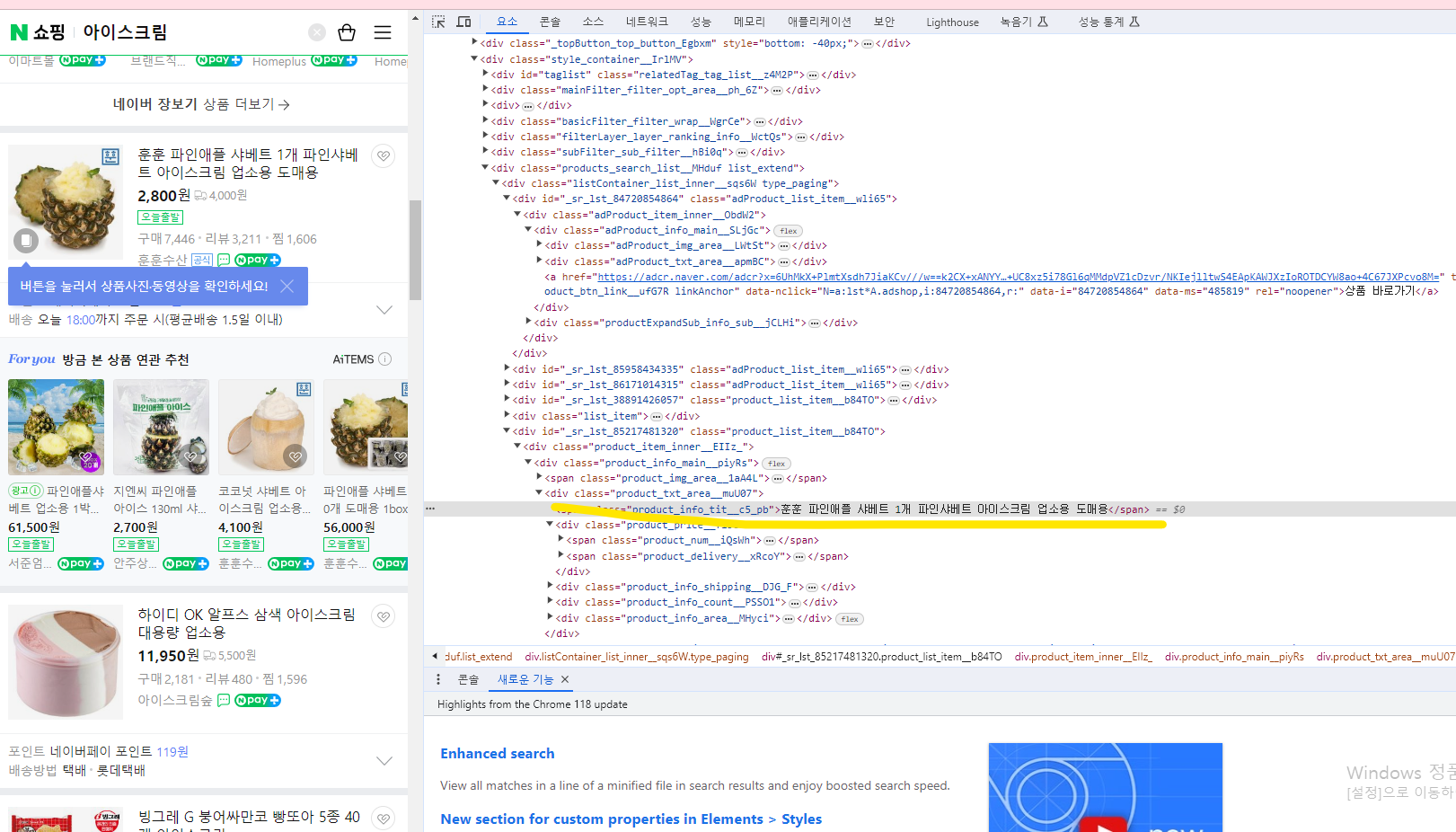Open the DevTools drawer three-dot menu
This screenshot has height=832, width=1456.
(438, 679)
